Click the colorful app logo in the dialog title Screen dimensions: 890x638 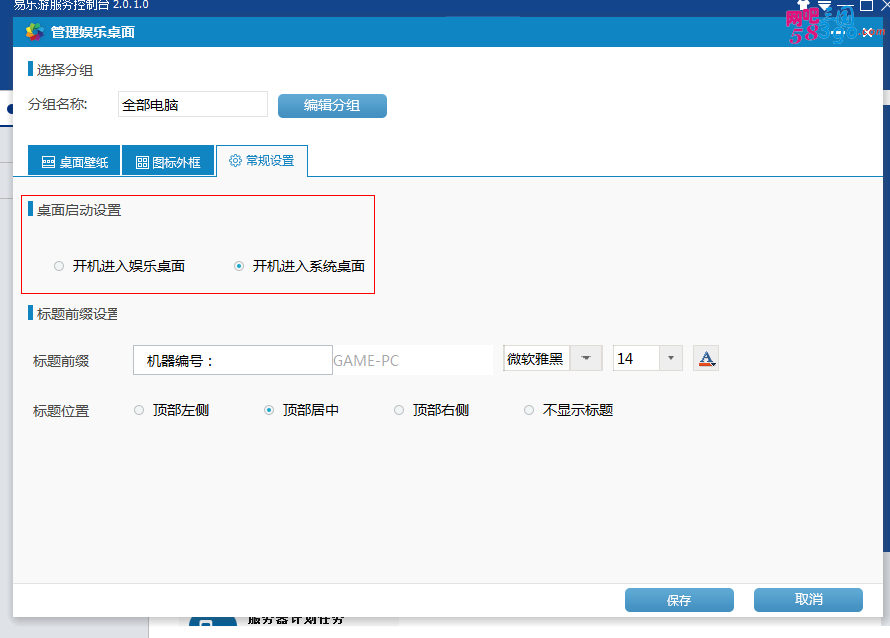tap(35, 32)
